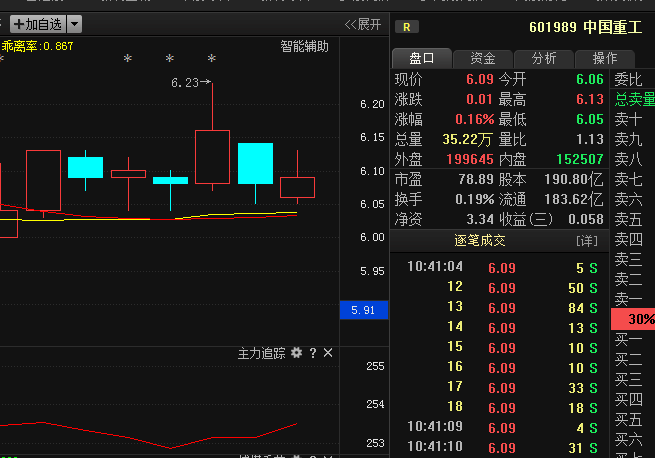Open the [详] detail link for 逐笔成交
This screenshot has height=458, width=655.
(587, 241)
